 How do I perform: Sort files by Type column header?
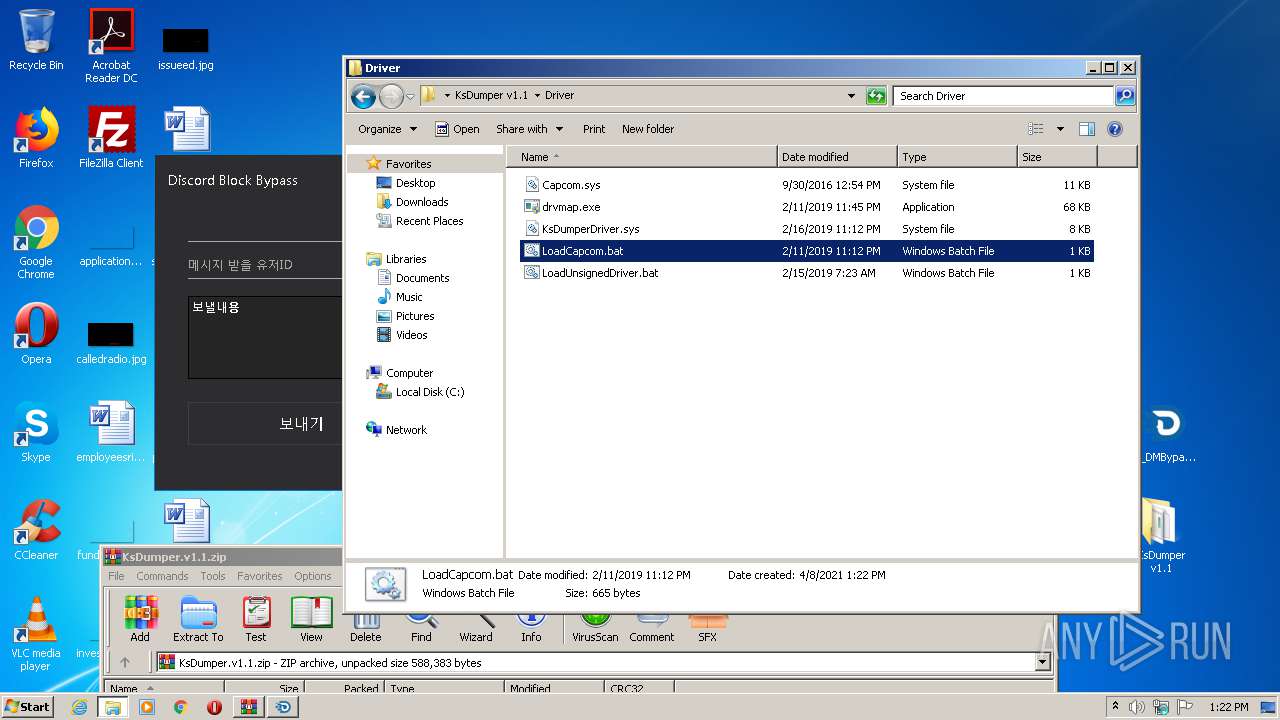[957, 157]
